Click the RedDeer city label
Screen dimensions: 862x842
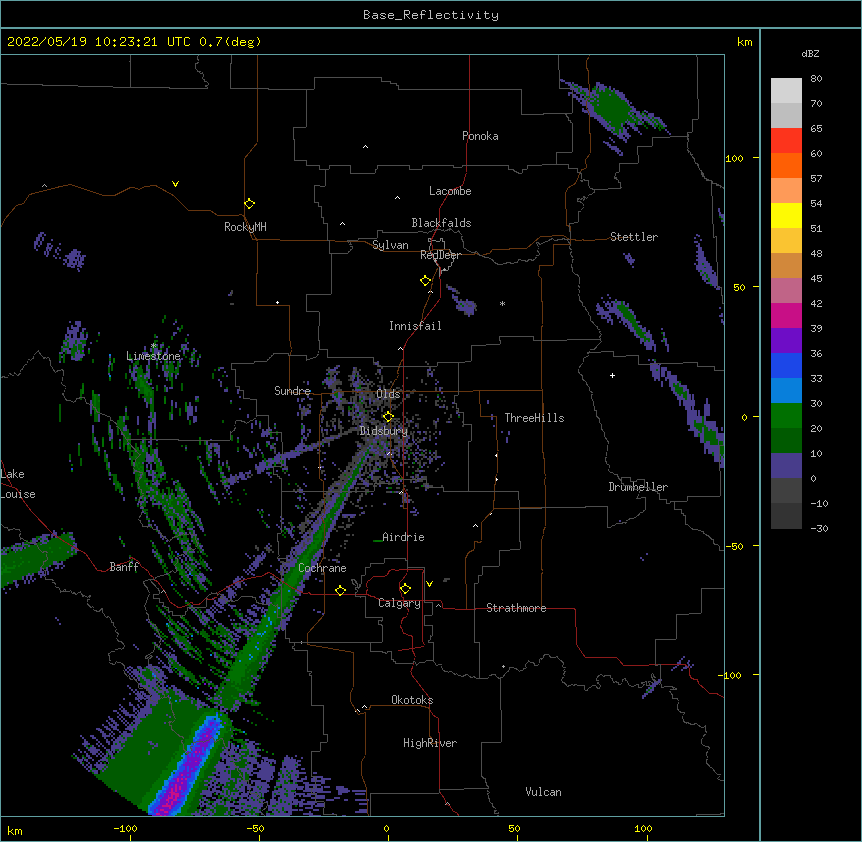(440, 255)
